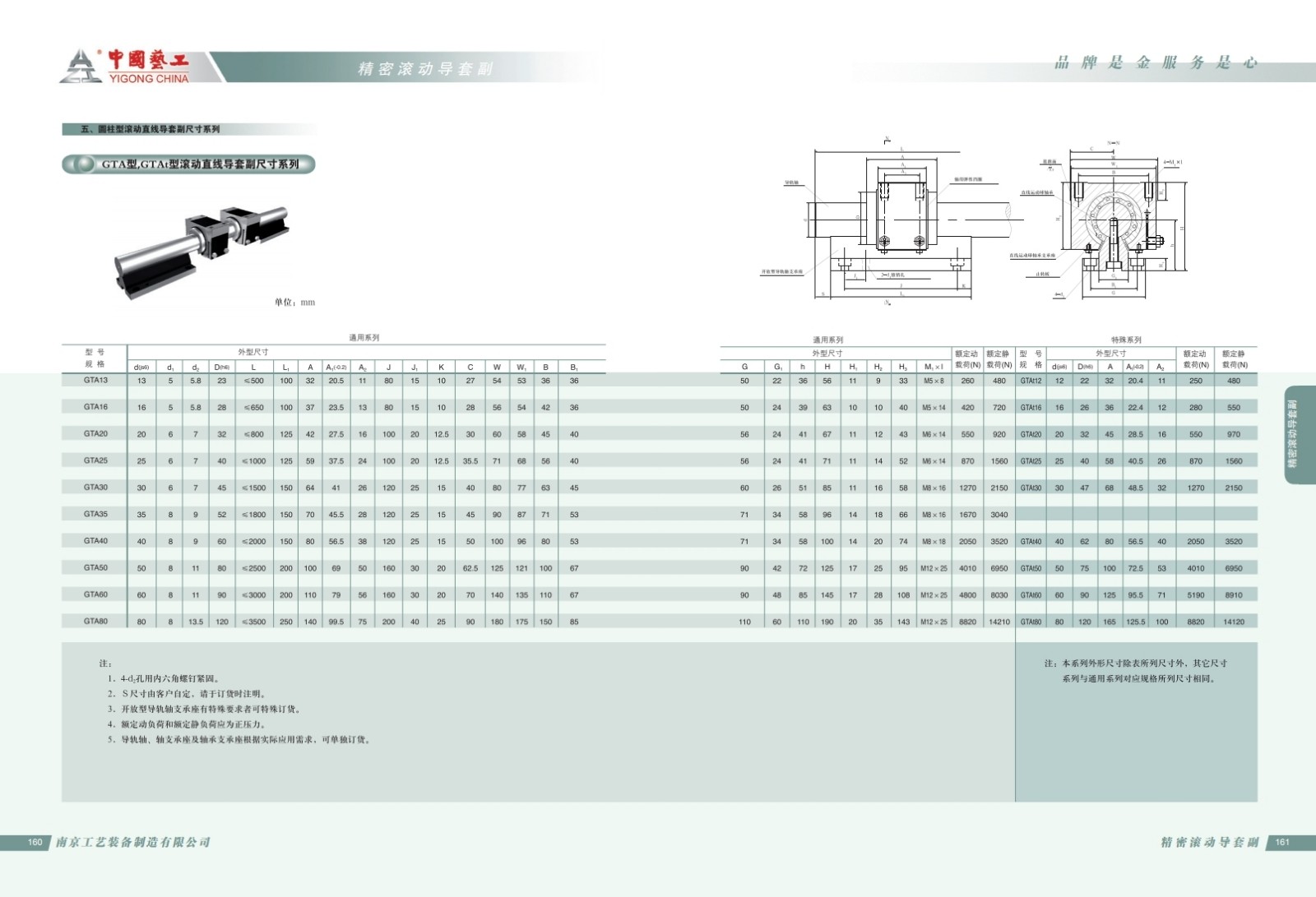1316x897 pixels.
Task: Click the page number 161 badge
Action: (1282, 842)
